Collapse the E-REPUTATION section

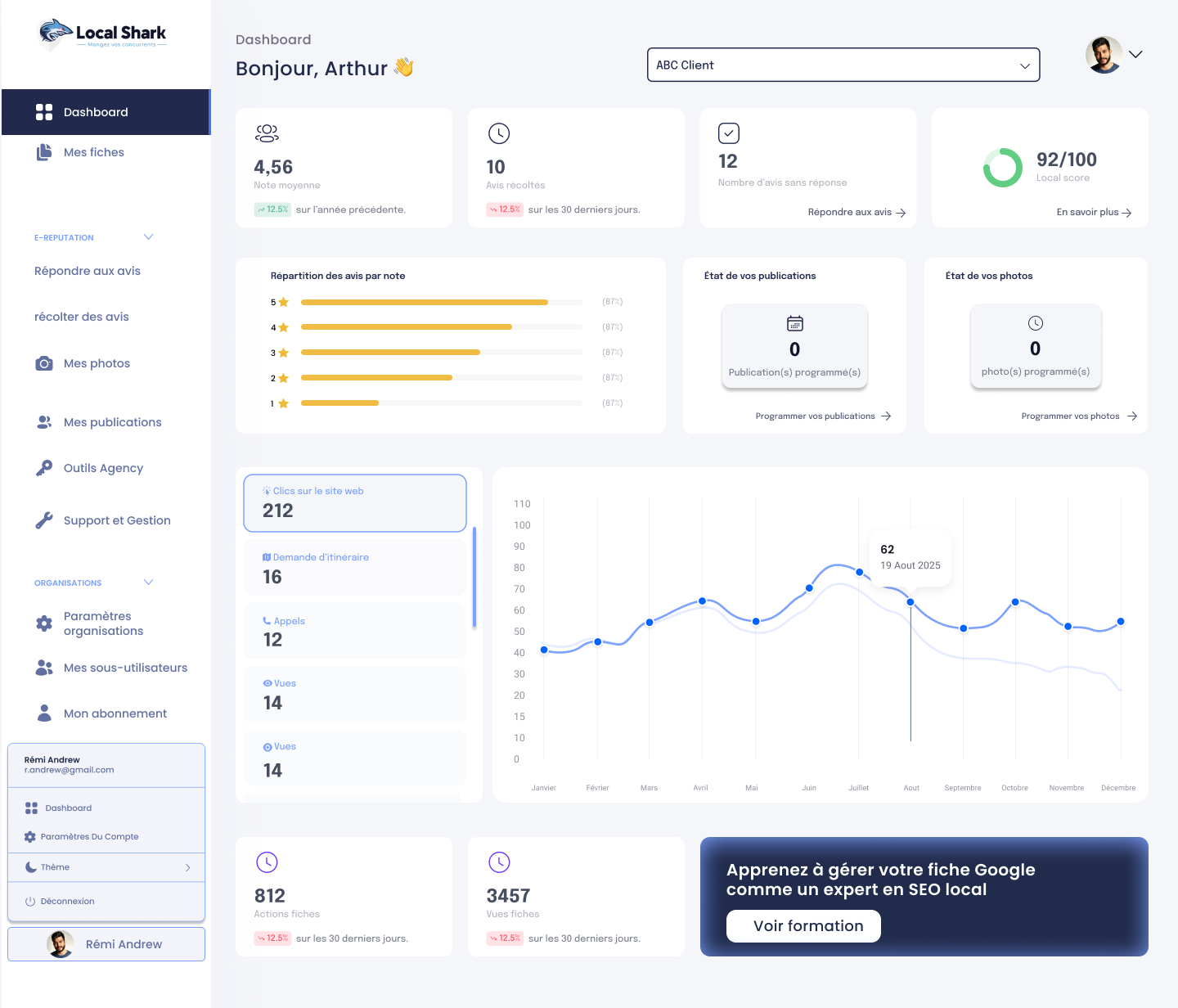pos(148,237)
